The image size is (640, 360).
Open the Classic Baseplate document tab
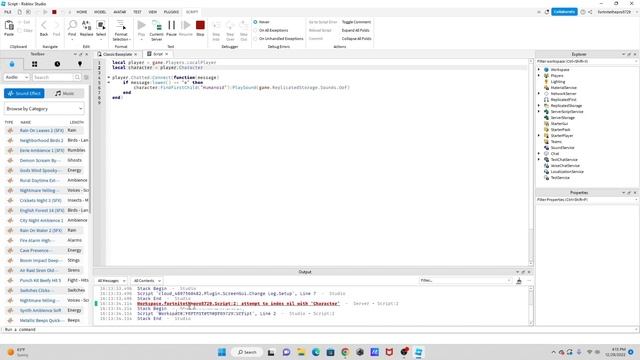(117, 54)
